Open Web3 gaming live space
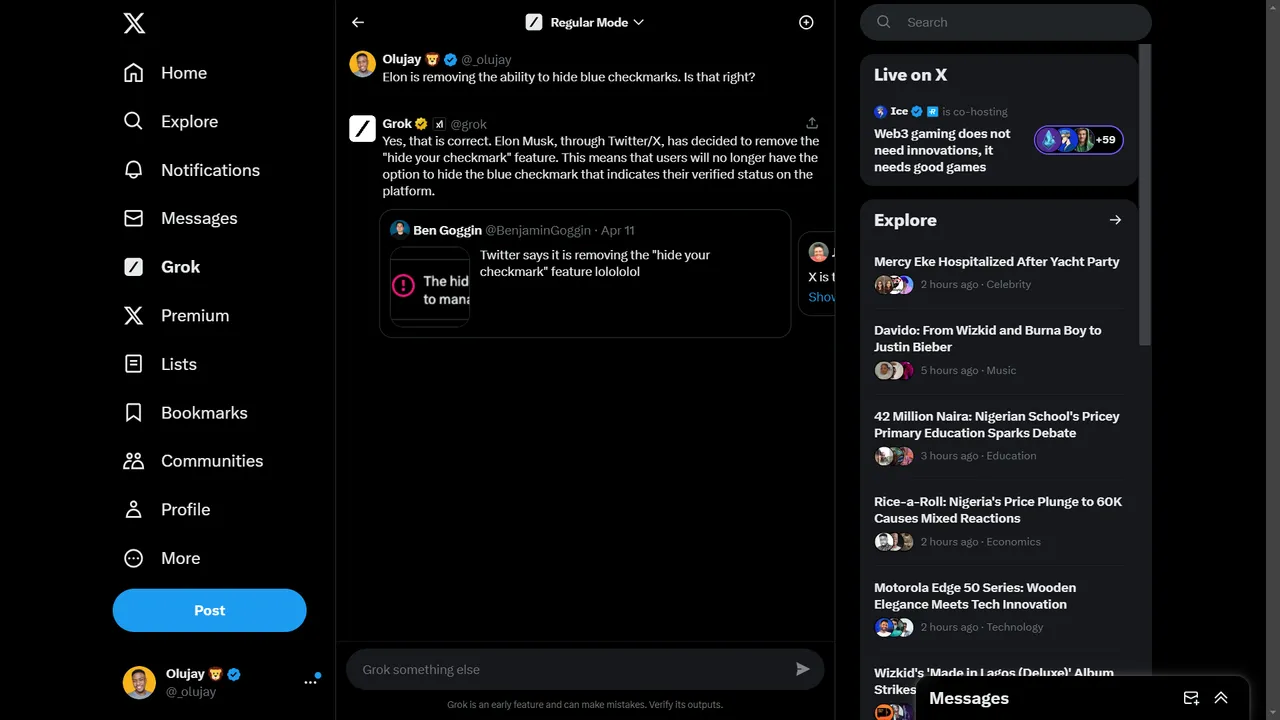The image size is (1280, 720). tap(942, 150)
